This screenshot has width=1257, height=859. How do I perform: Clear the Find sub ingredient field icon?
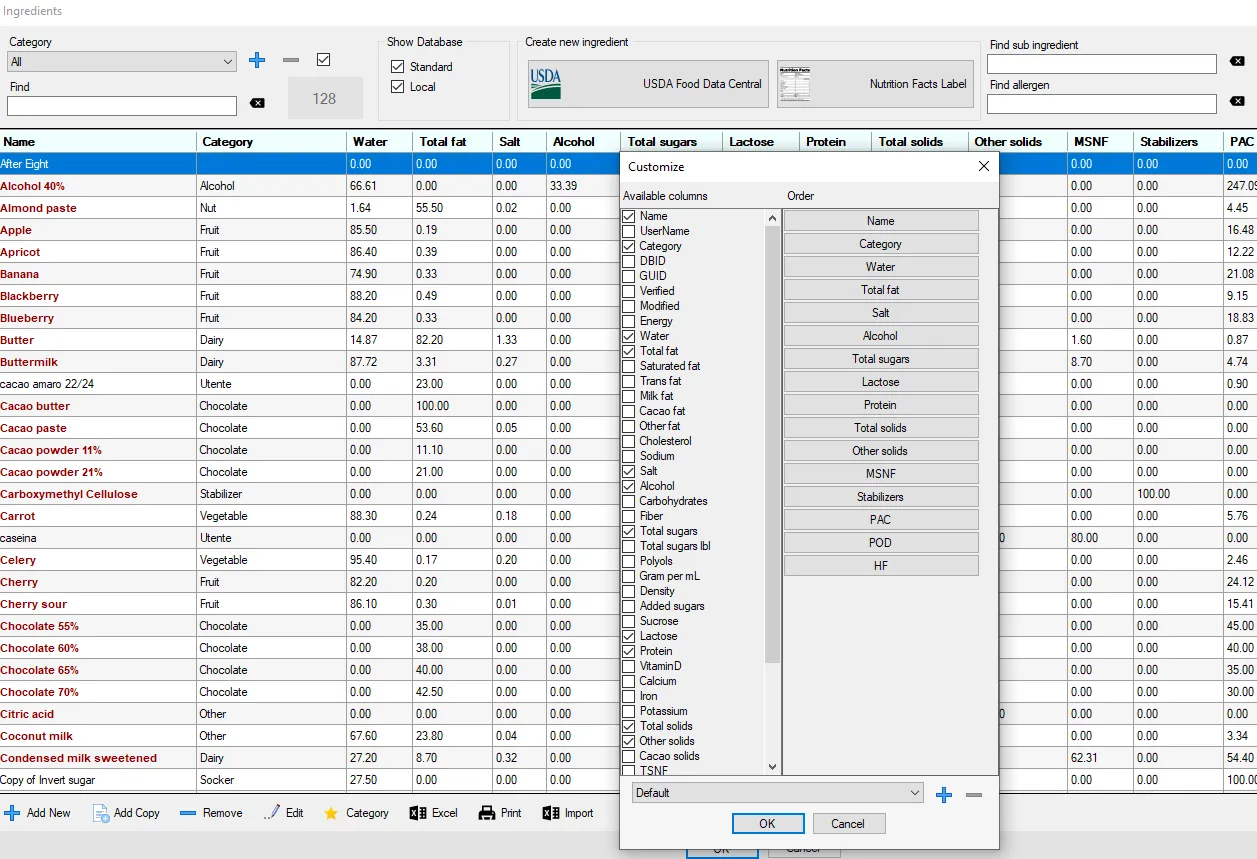[x=1237, y=62]
